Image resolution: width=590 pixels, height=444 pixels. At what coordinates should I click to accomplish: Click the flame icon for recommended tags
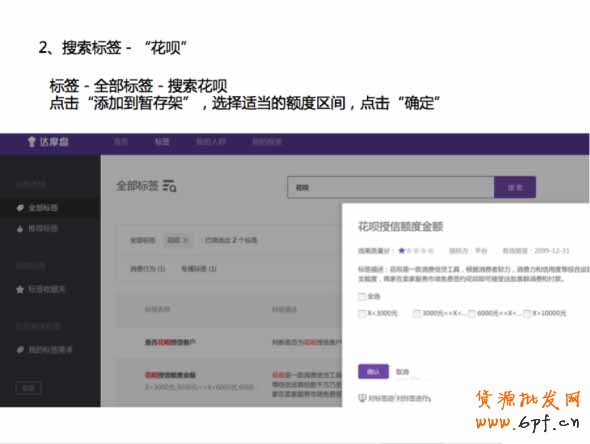coord(20,228)
